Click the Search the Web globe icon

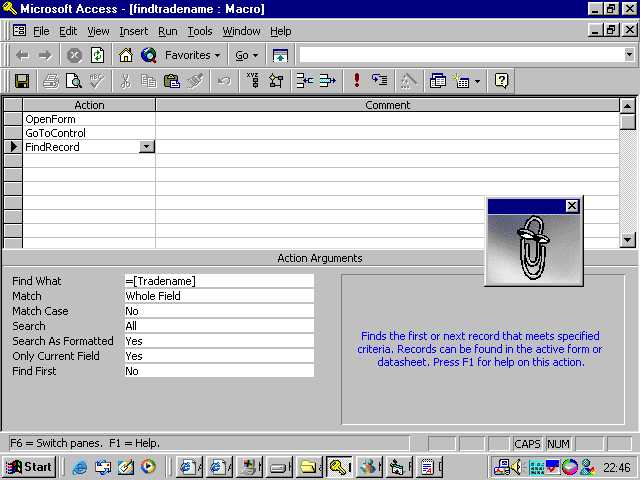tap(149, 55)
